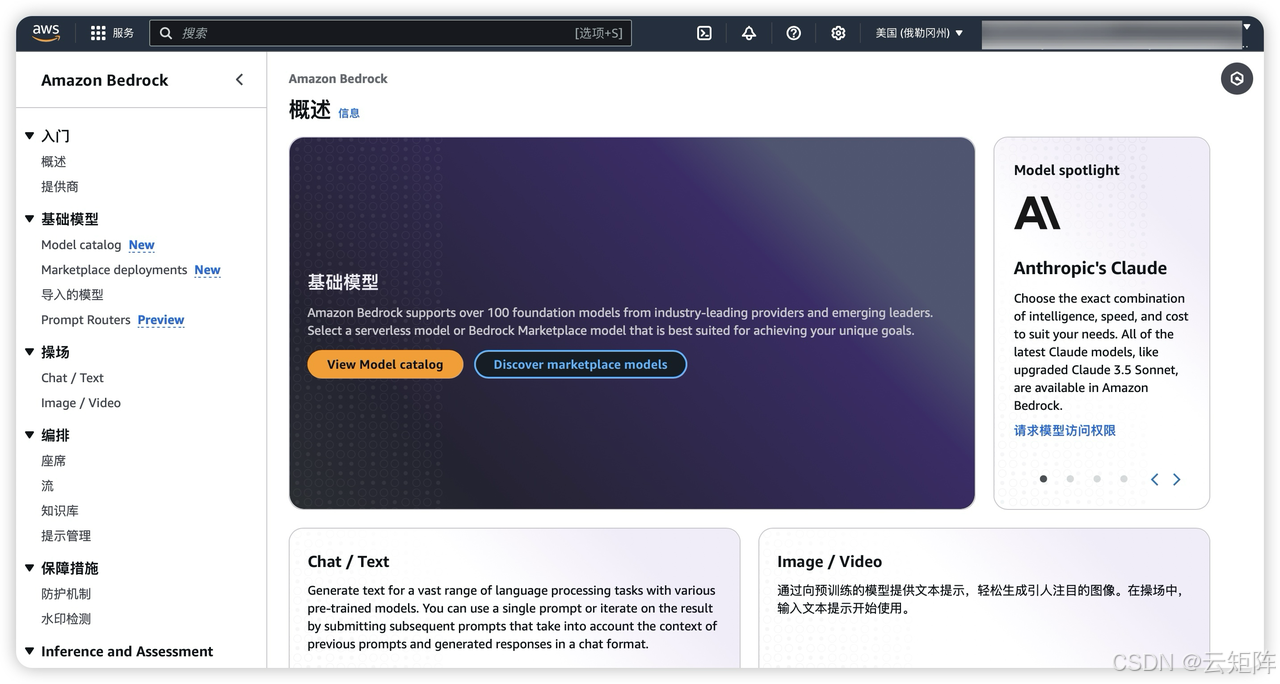Open 座席 in the sidebar
The width and height of the screenshot is (1280, 684).
point(54,461)
